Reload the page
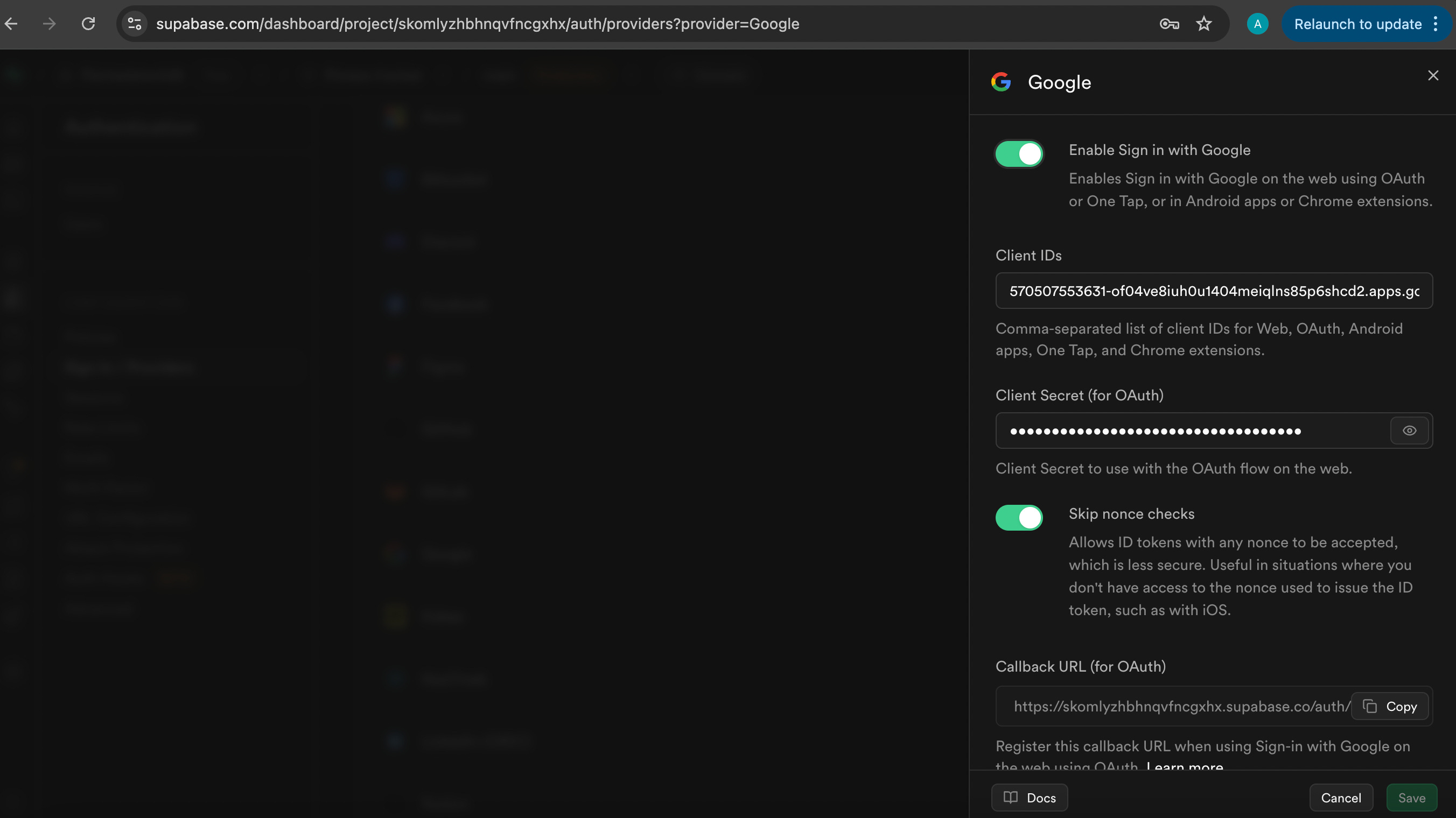 88,24
